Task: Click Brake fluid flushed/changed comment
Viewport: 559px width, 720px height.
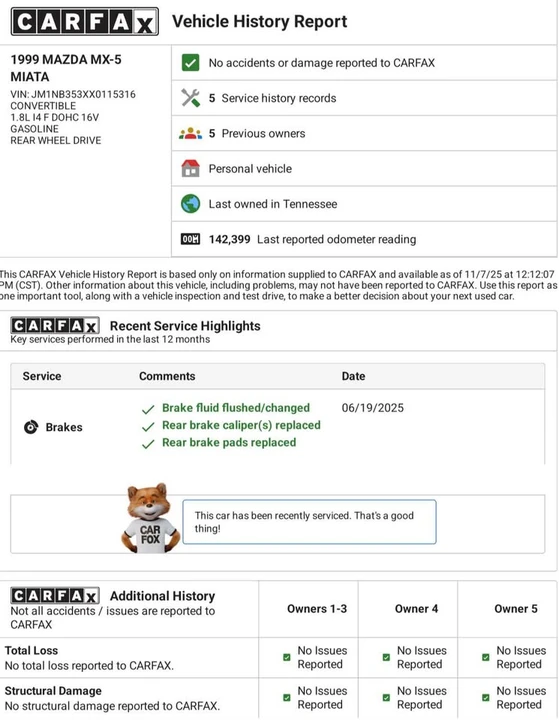Action: pyautogui.click(x=236, y=408)
